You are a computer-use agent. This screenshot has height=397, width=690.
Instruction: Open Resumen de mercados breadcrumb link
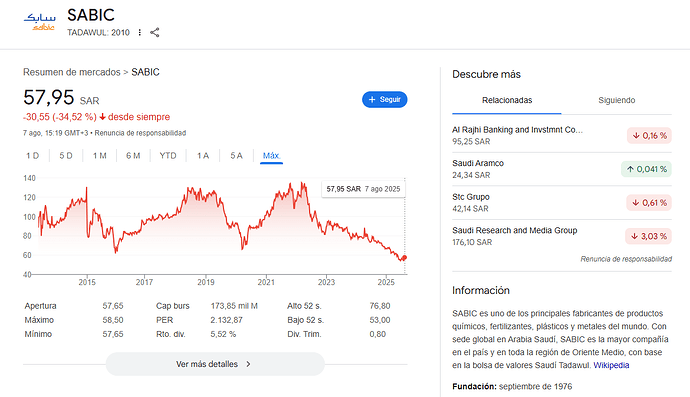click(x=72, y=72)
